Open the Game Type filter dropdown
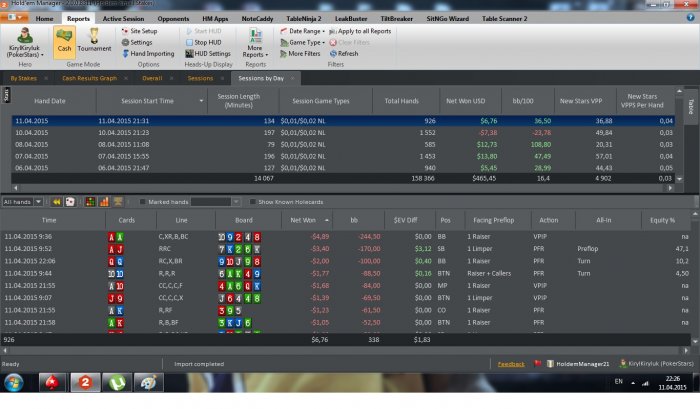The height and width of the screenshot is (409, 700). [302, 42]
